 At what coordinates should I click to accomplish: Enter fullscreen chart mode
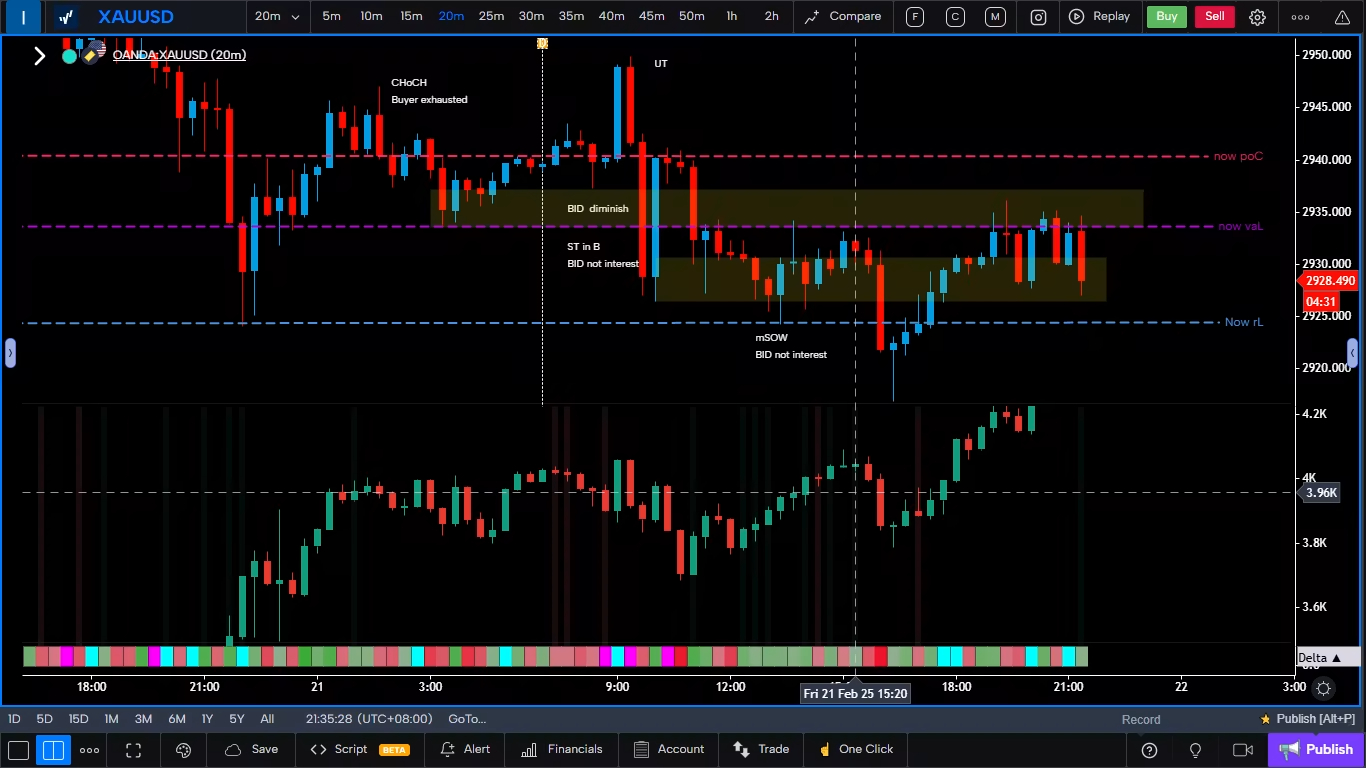(x=133, y=749)
